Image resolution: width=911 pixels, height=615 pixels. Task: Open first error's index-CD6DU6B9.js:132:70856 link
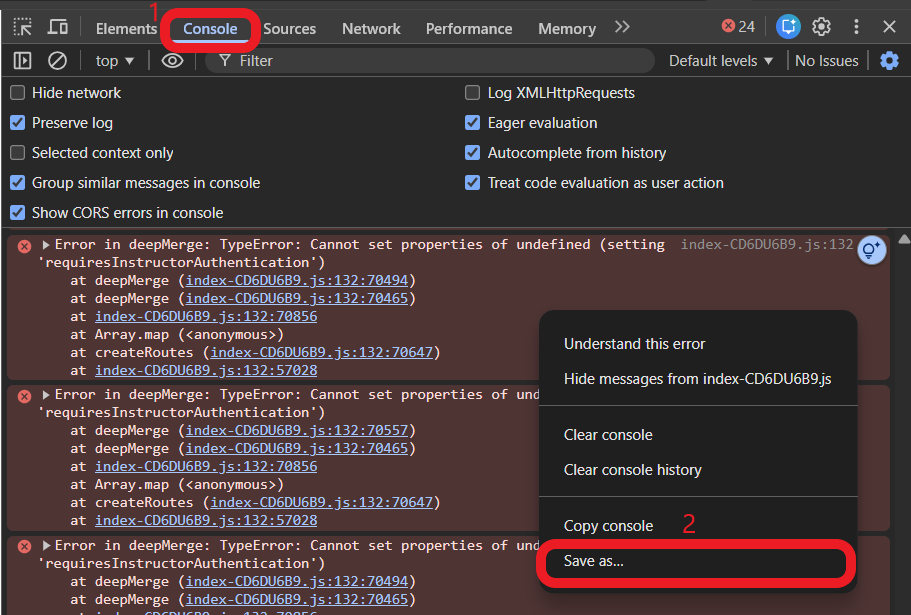(206, 317)
